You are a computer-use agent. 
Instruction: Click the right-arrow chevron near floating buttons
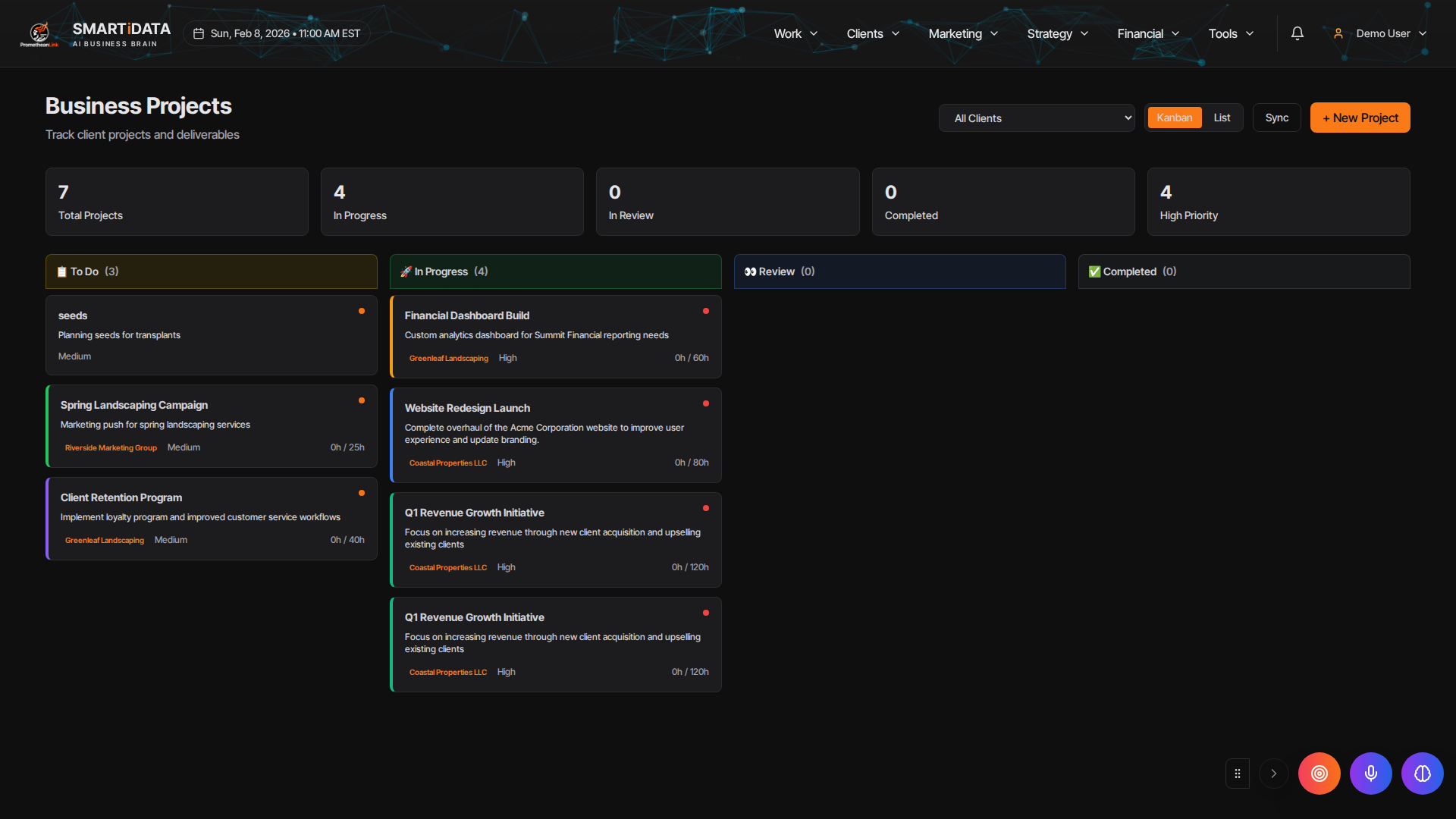tap(1274, 773)
